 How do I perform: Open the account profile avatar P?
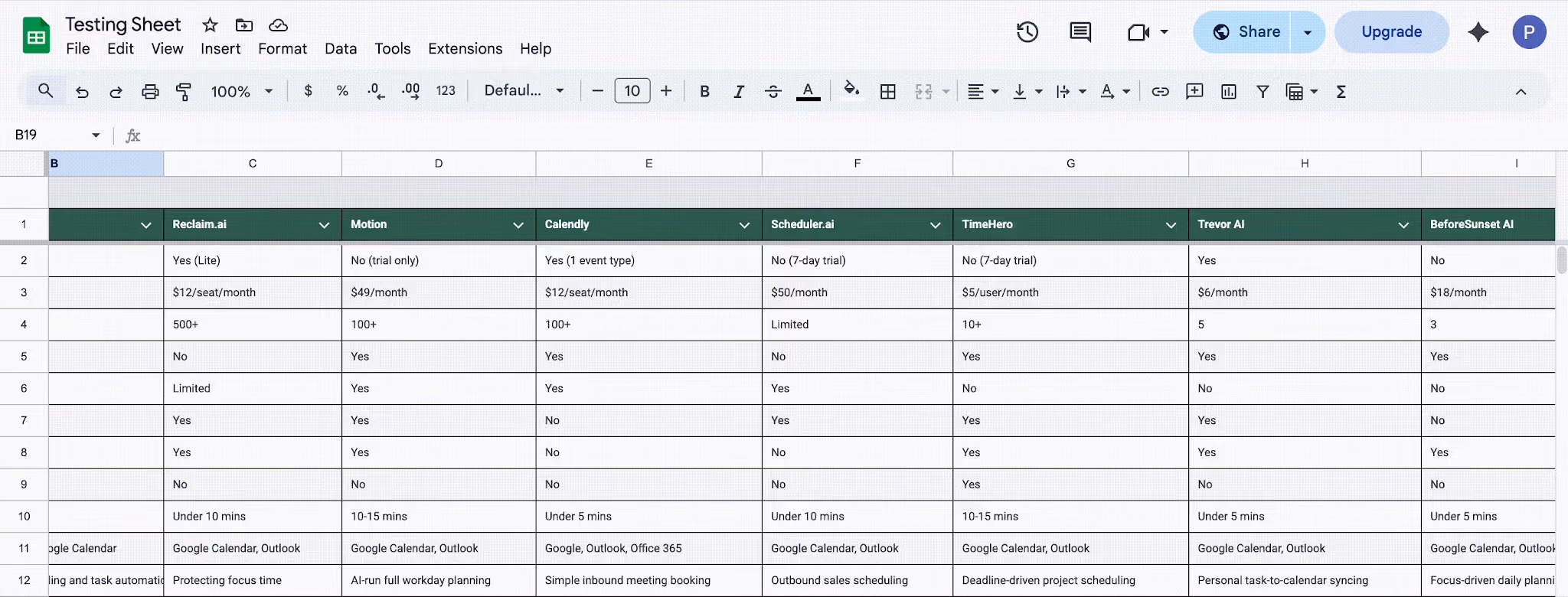pos(1529,32)
